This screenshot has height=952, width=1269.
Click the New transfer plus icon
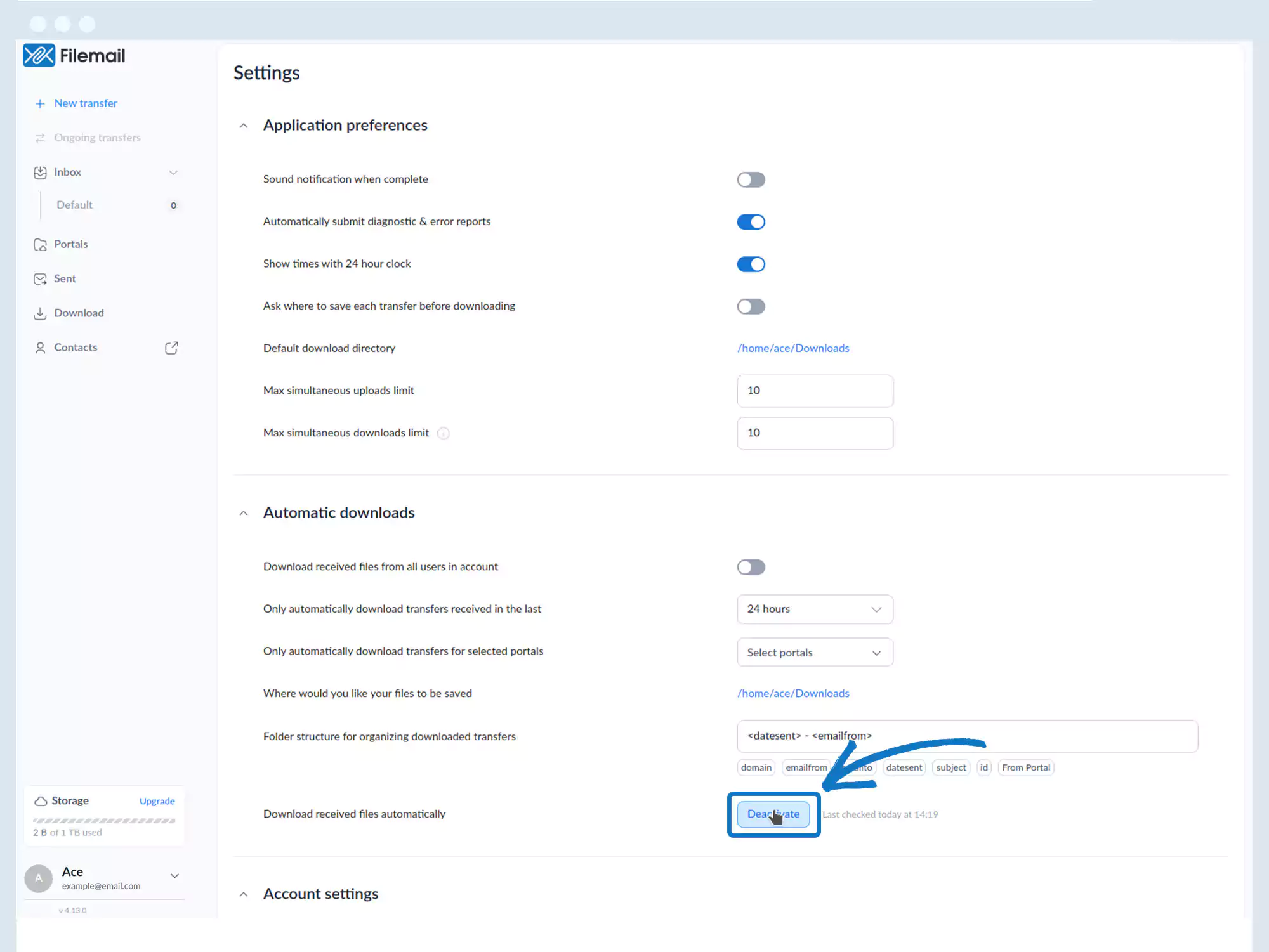pos(40,103)
